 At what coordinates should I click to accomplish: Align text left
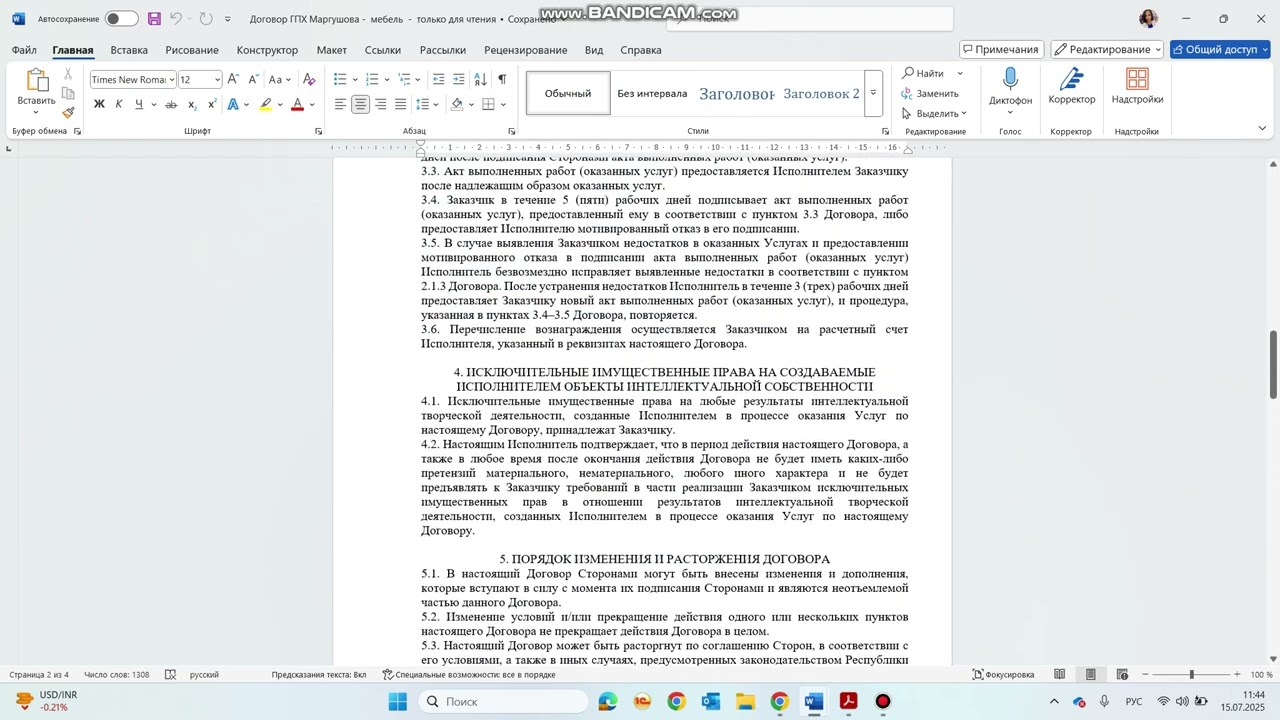340,104
